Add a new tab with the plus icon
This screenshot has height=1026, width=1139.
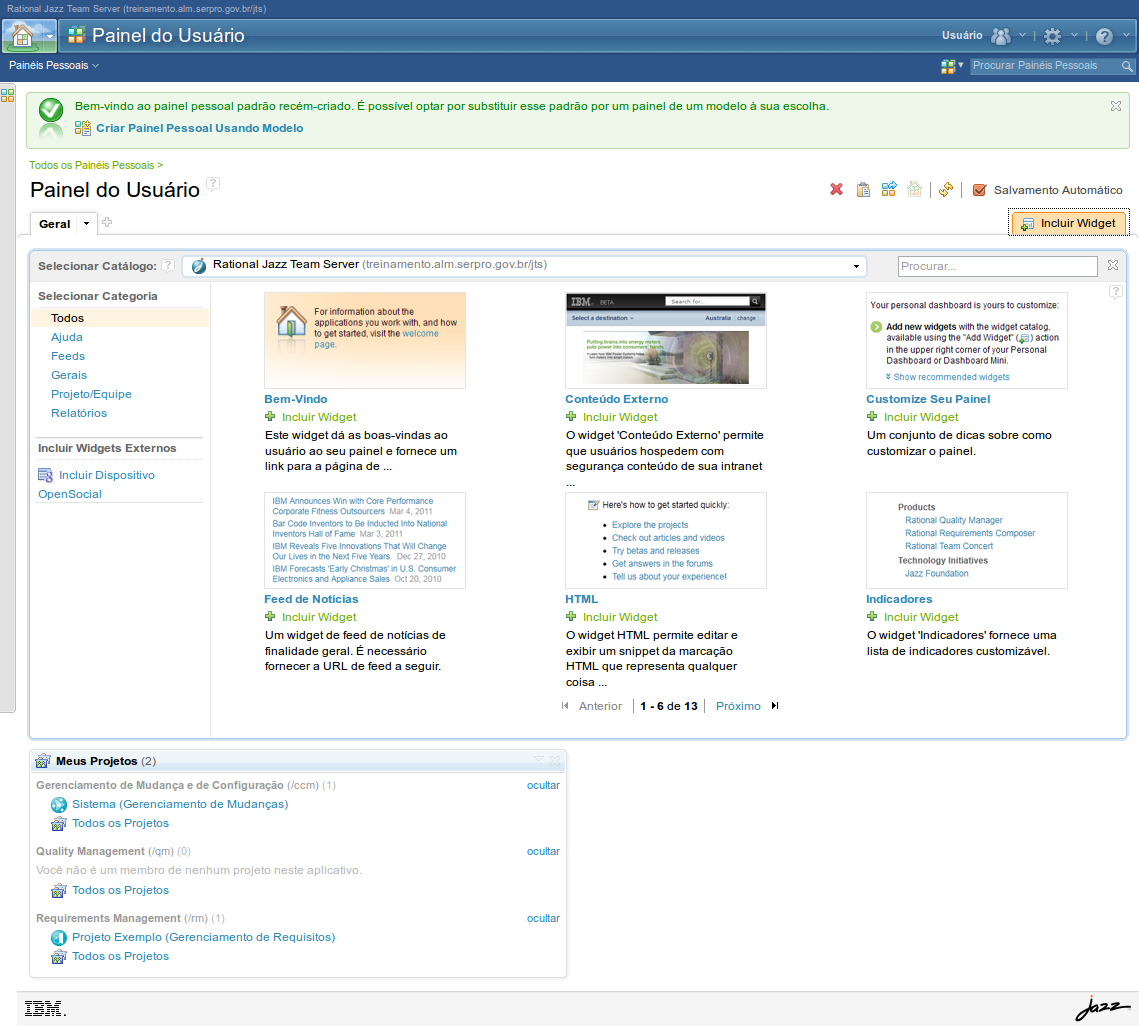(107, 222)
